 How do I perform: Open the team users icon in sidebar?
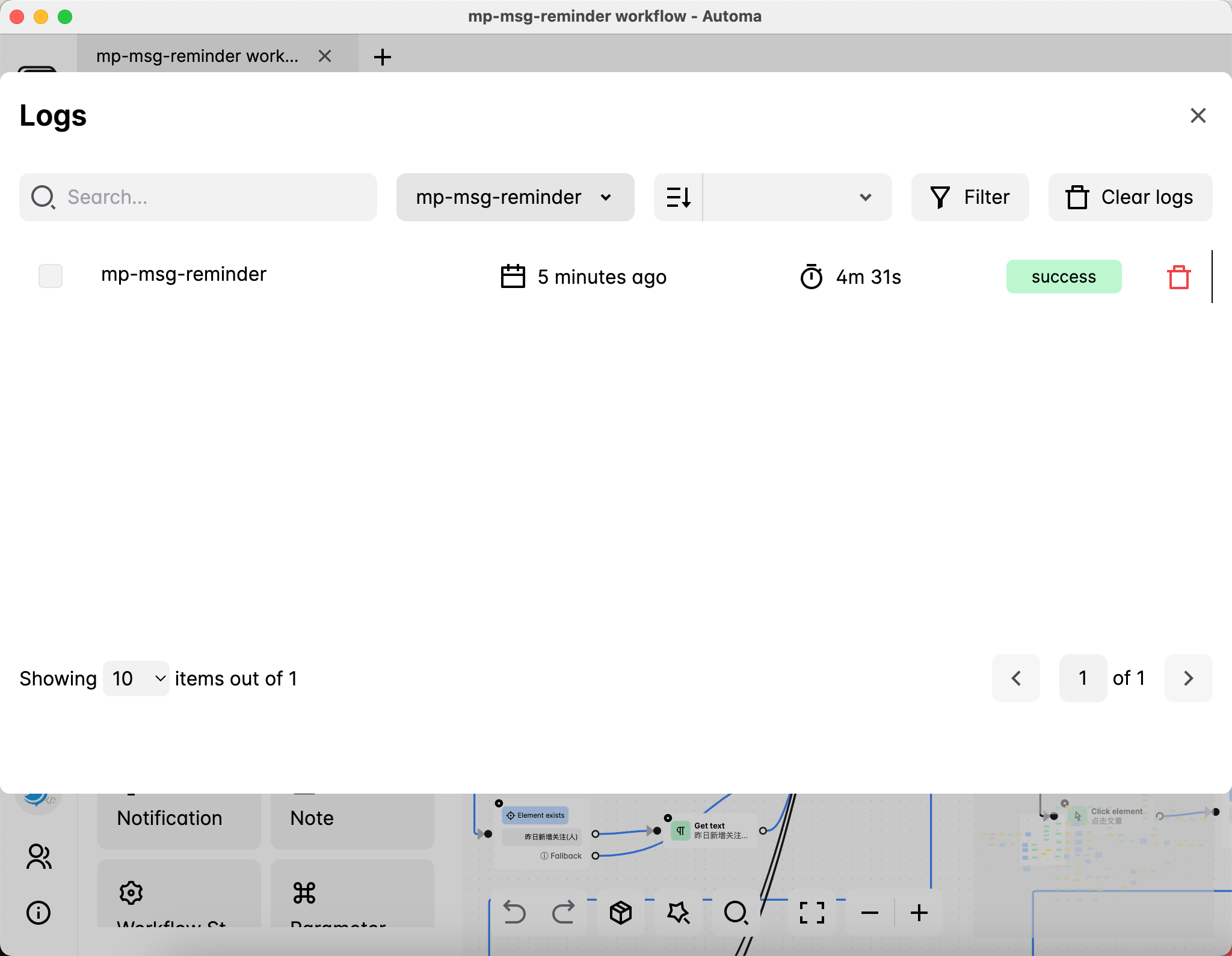point(38,857)
